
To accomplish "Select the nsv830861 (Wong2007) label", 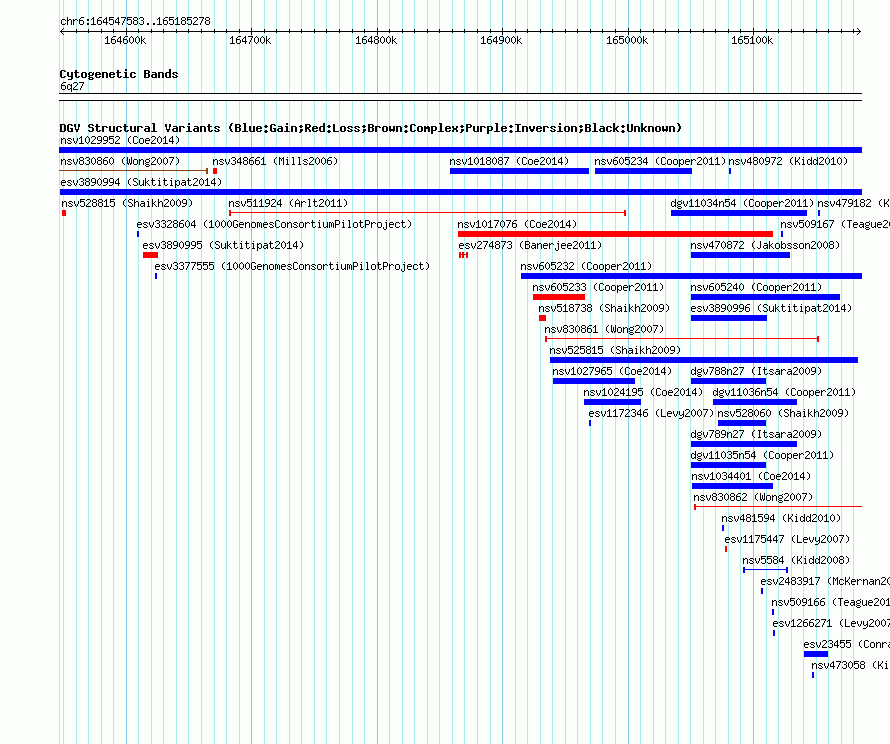I will tap(604, 329).
